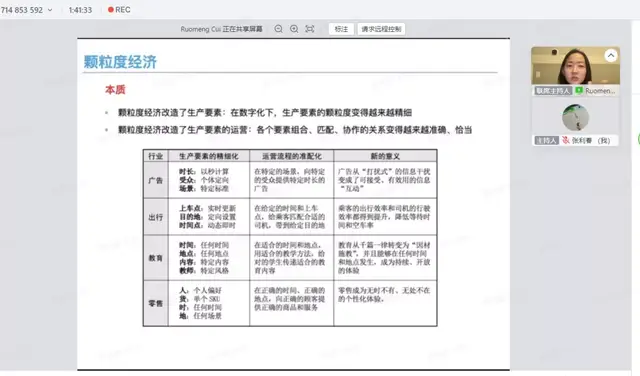The image size is (640, 376).
Task: Click the round avatar of 张利春
Action: click(x=576, y=118)
